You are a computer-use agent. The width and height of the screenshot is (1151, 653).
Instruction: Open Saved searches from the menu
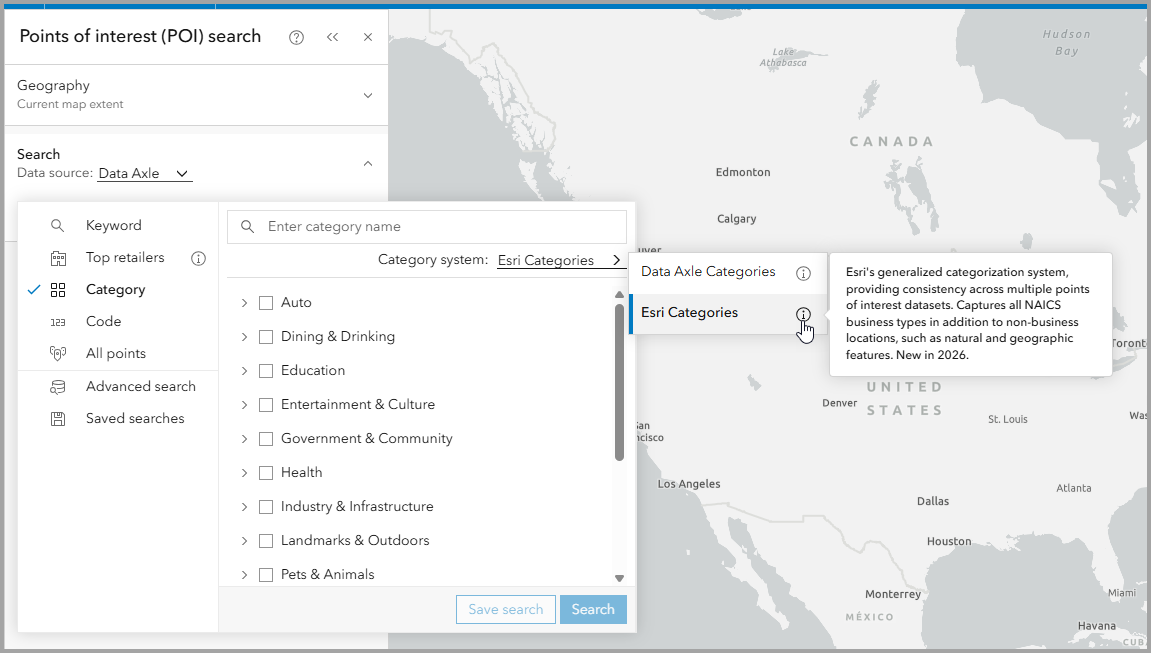[135, 419]
